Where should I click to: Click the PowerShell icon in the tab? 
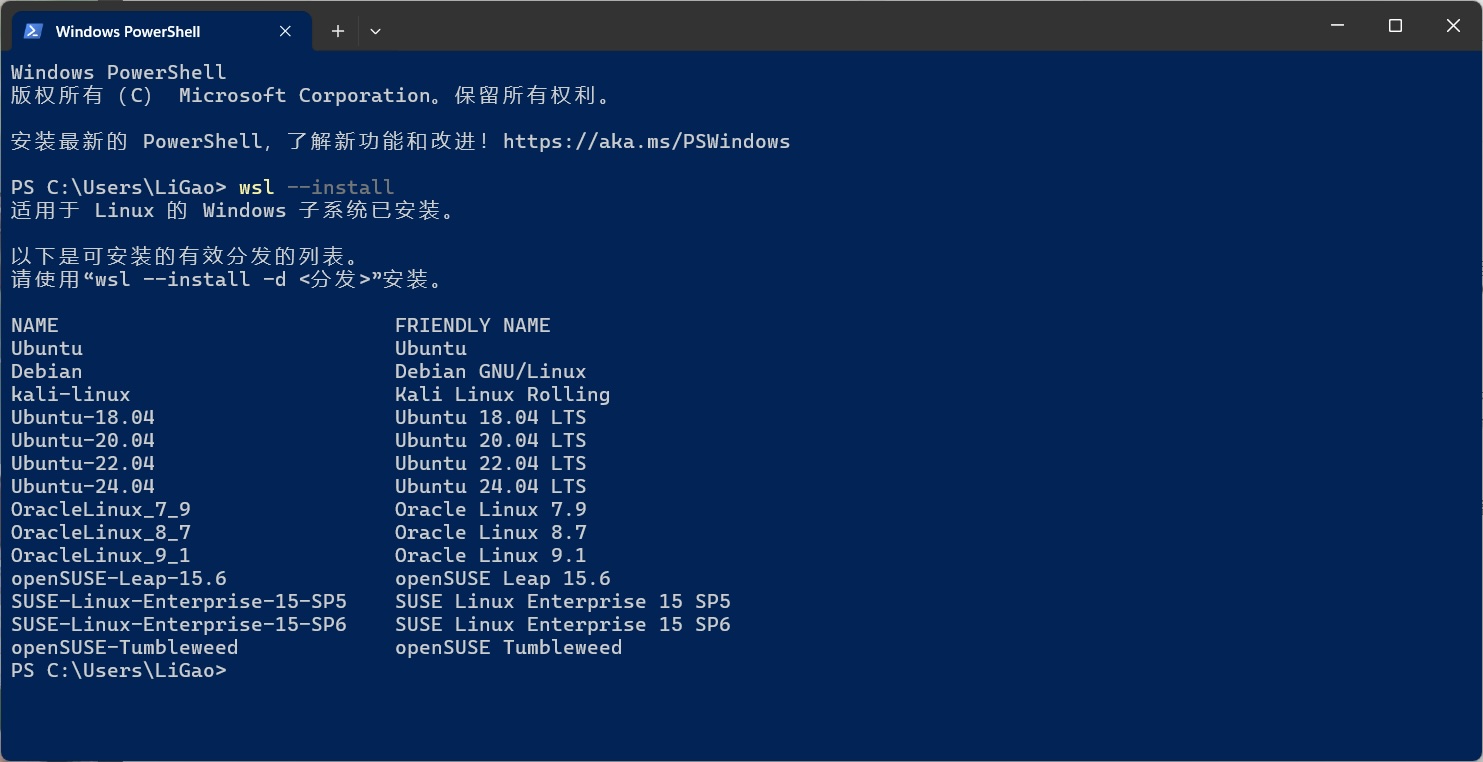[33, 31]
